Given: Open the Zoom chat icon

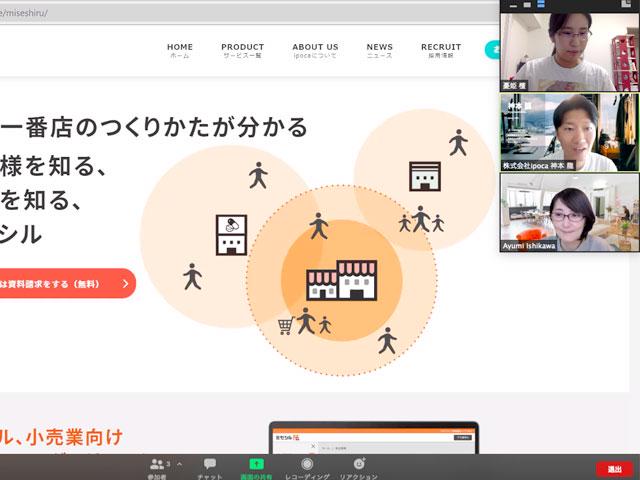Looking at the screenshot, I should tap(210, 464).
